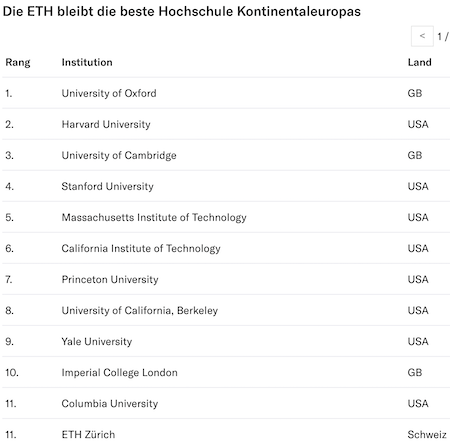Select the ETH Zürich row
450x445 pixels.
pos(226,434)
